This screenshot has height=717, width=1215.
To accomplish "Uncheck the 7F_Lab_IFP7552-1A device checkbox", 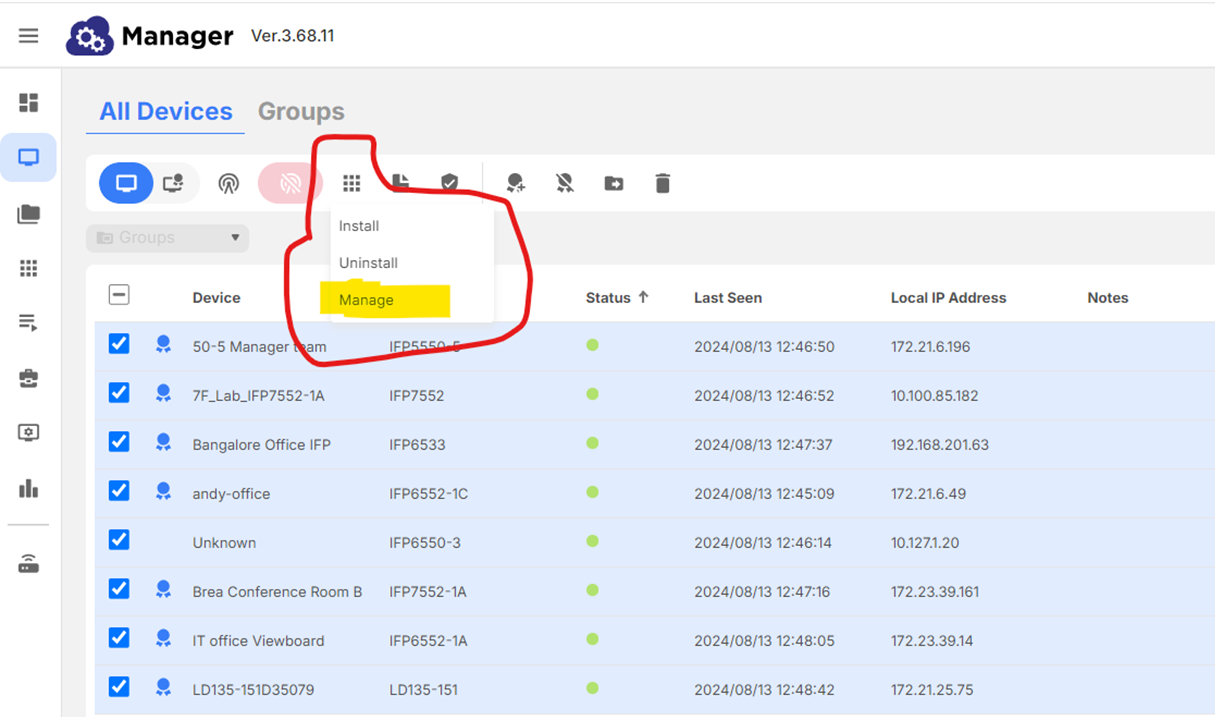I will (119, 393).
